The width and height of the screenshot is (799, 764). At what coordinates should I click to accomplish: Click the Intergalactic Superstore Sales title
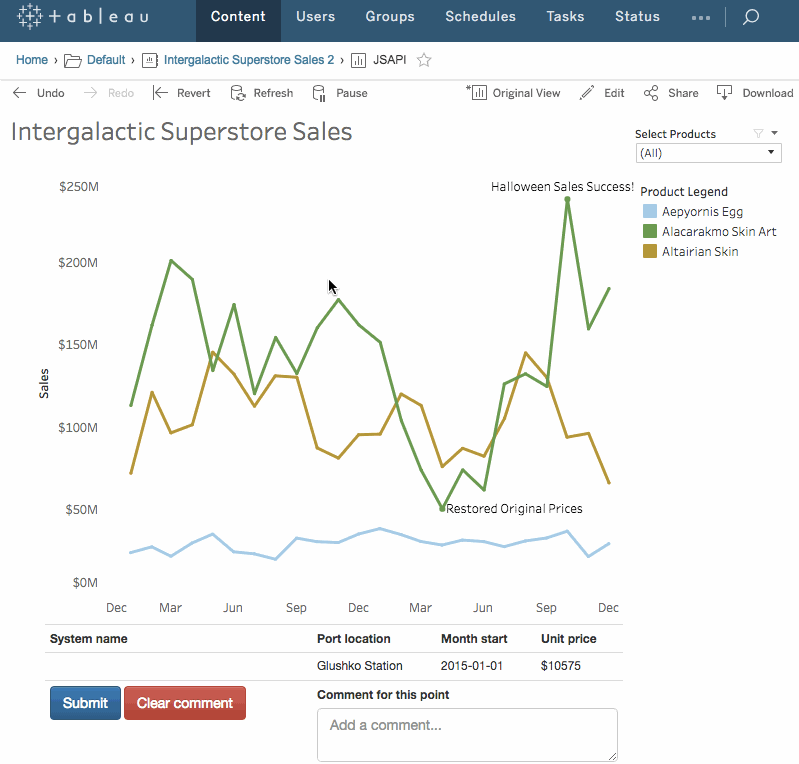tap(181, 132)
